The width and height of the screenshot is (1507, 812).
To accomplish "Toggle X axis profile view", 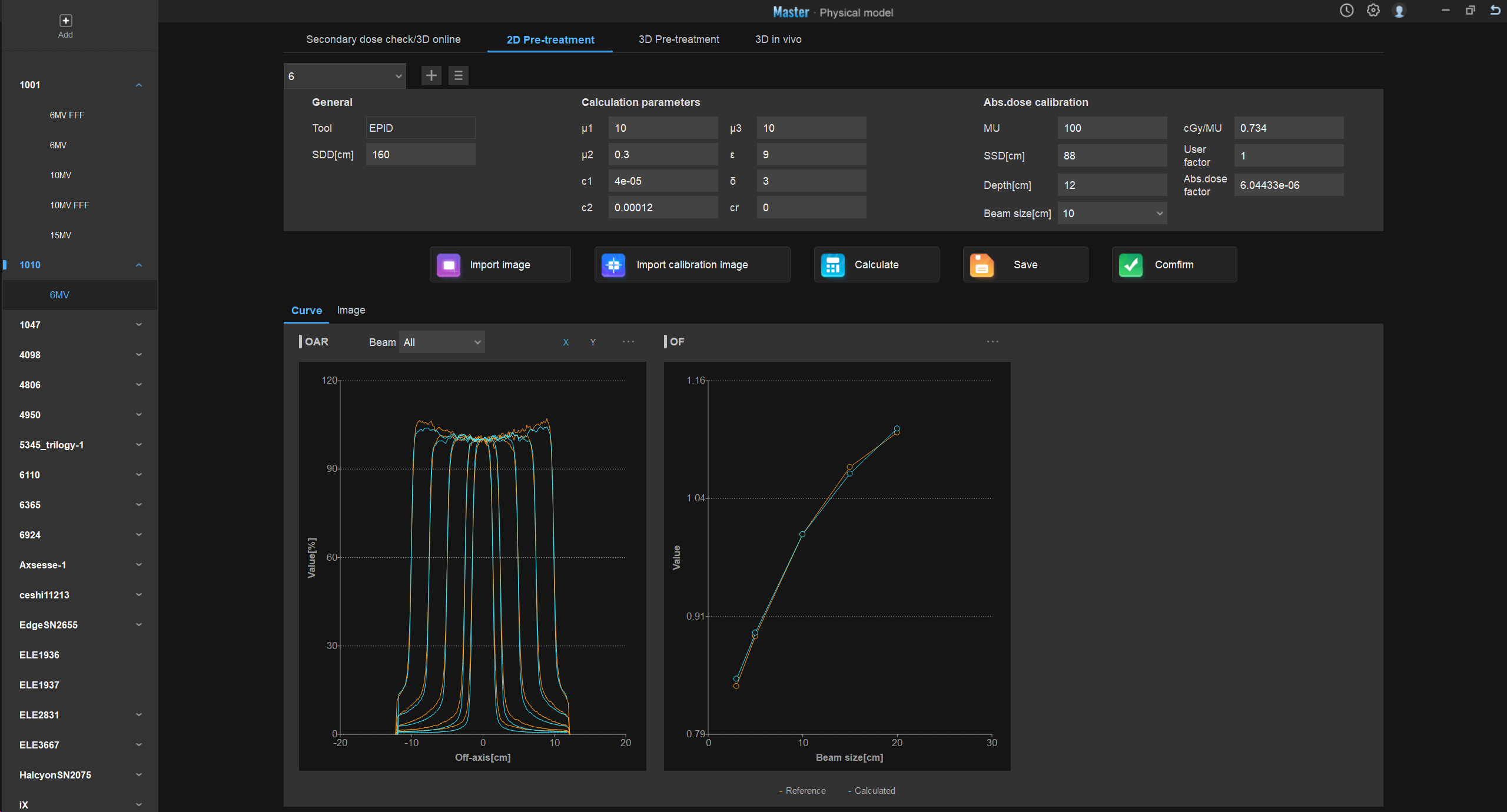I will [x=566, y=342].
